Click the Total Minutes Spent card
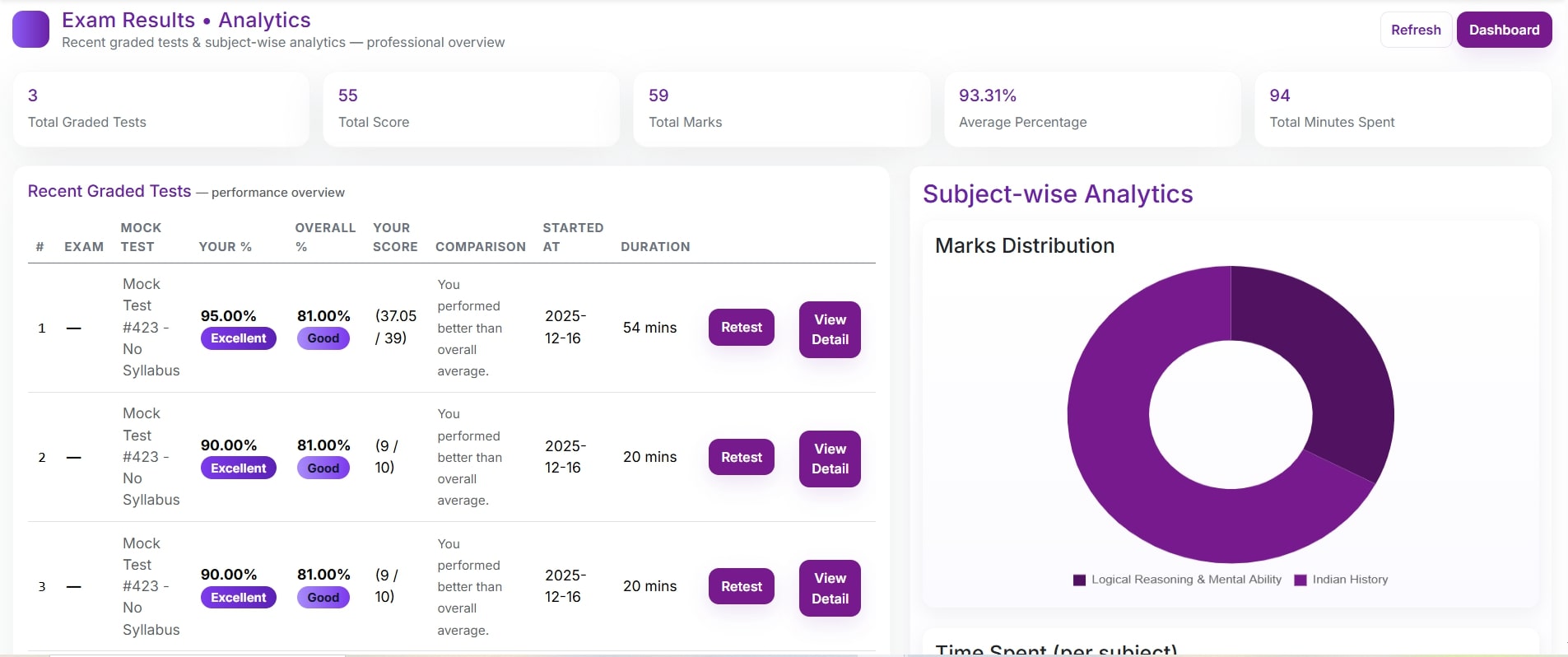Image resolution: width=1568 pixels, height=657 pixels. tap(1402, 109)
